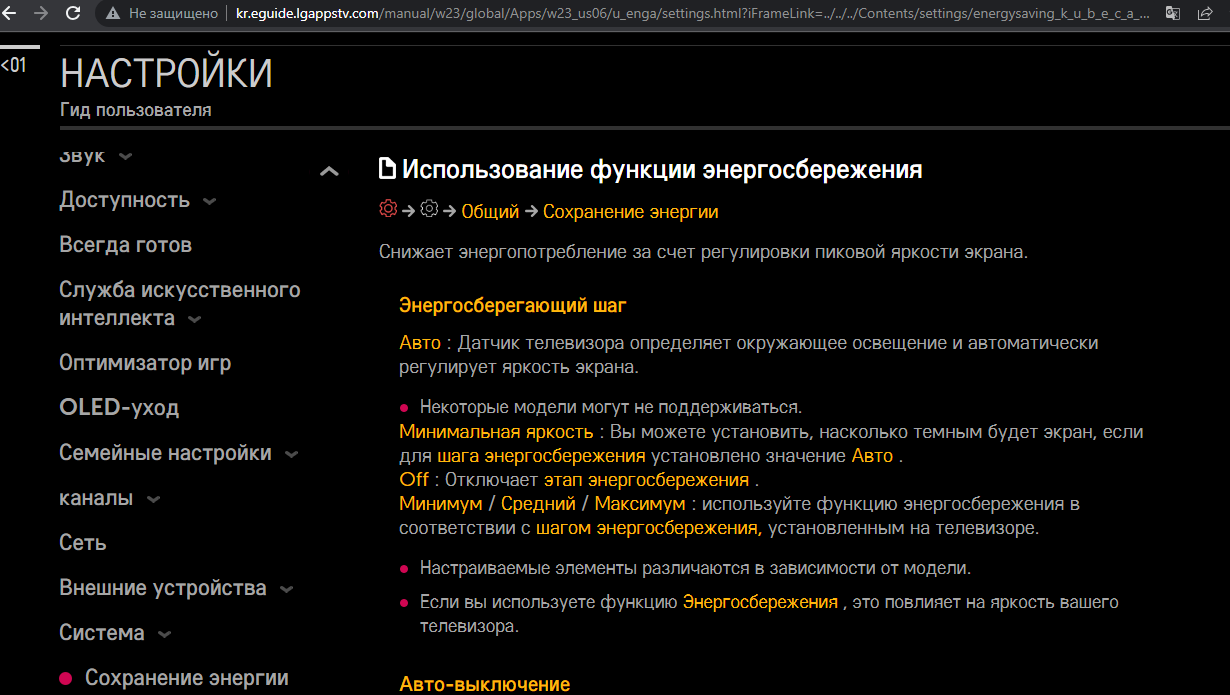This screenshot has height=695, width=1230.
Task: Open the 'Сеть' sidebar item
Action: (83, 543)
